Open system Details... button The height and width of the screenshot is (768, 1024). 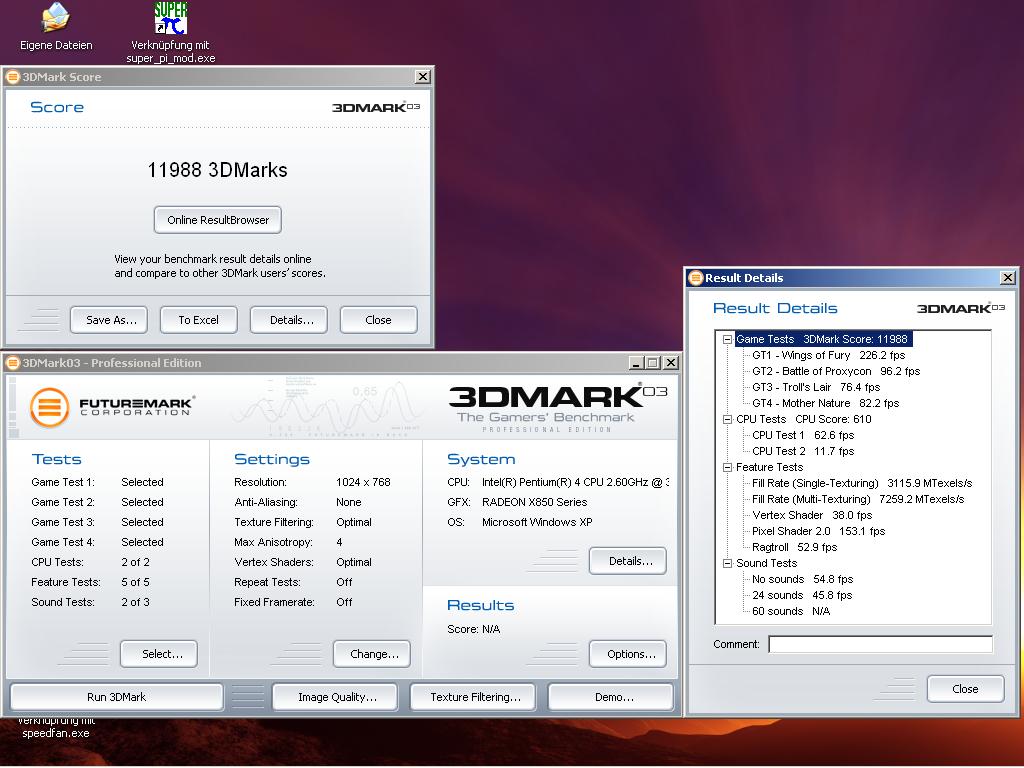628,561
